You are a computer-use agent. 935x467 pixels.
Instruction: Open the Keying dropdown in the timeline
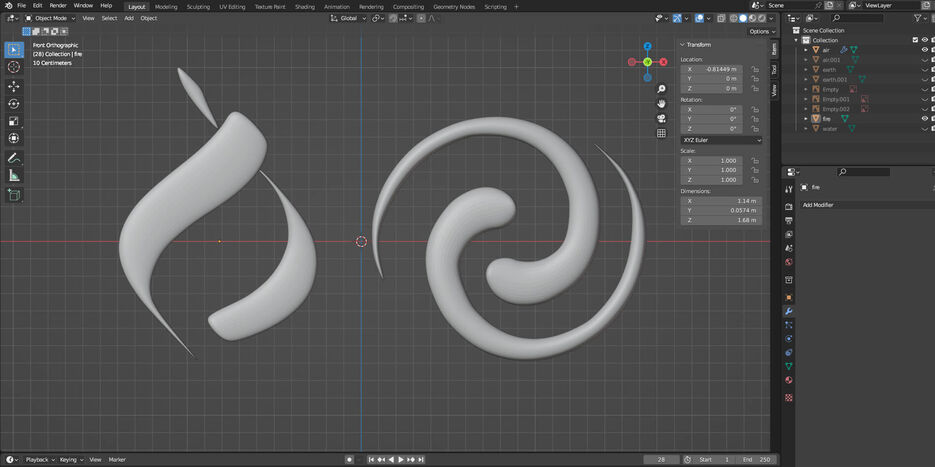coord(70,460)
